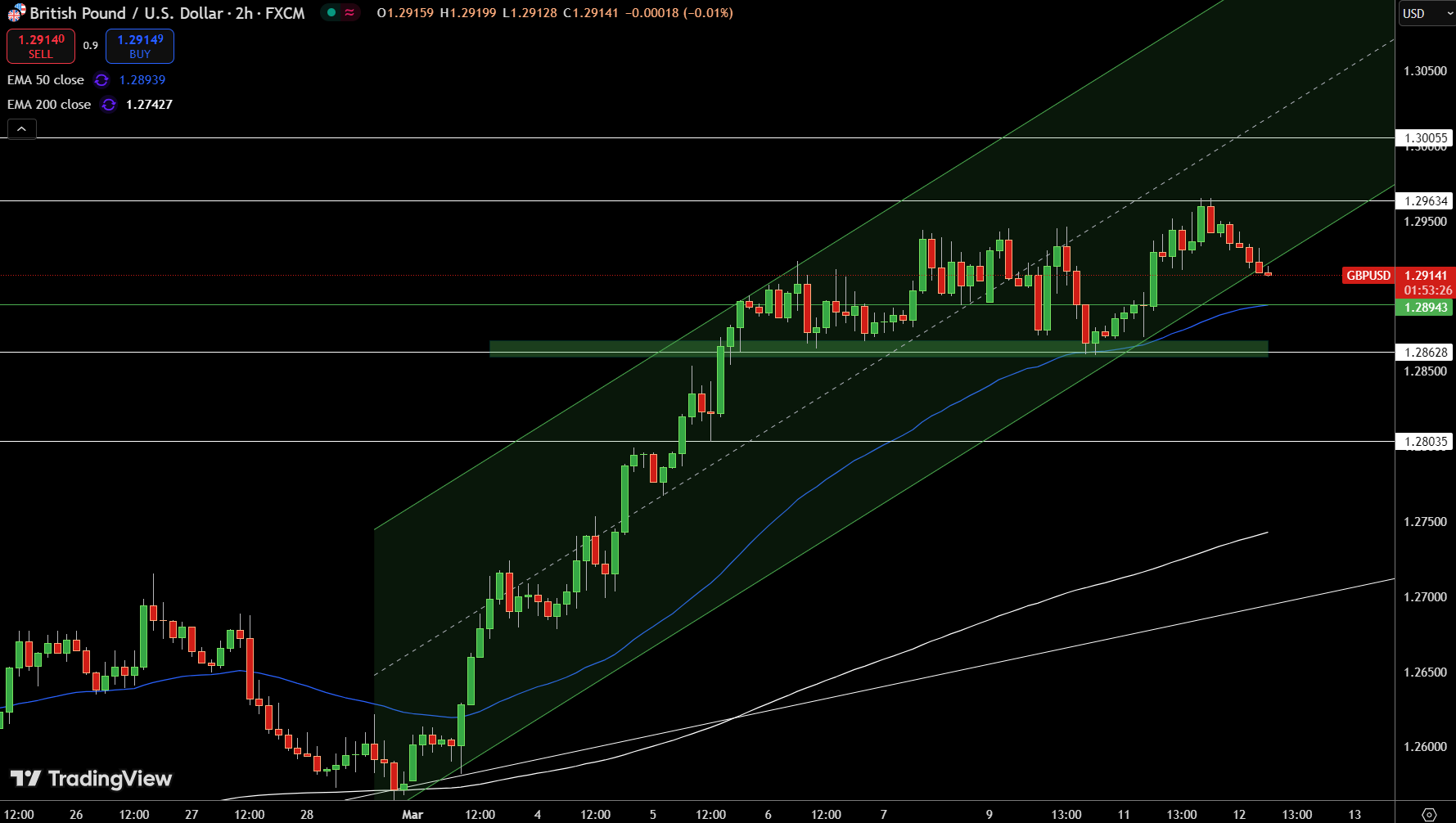Click the close price C1.29141 in header
Image resolution: width=1456 pixels, height=823 pixels.
pyautogui.click(x=591, y=13)
